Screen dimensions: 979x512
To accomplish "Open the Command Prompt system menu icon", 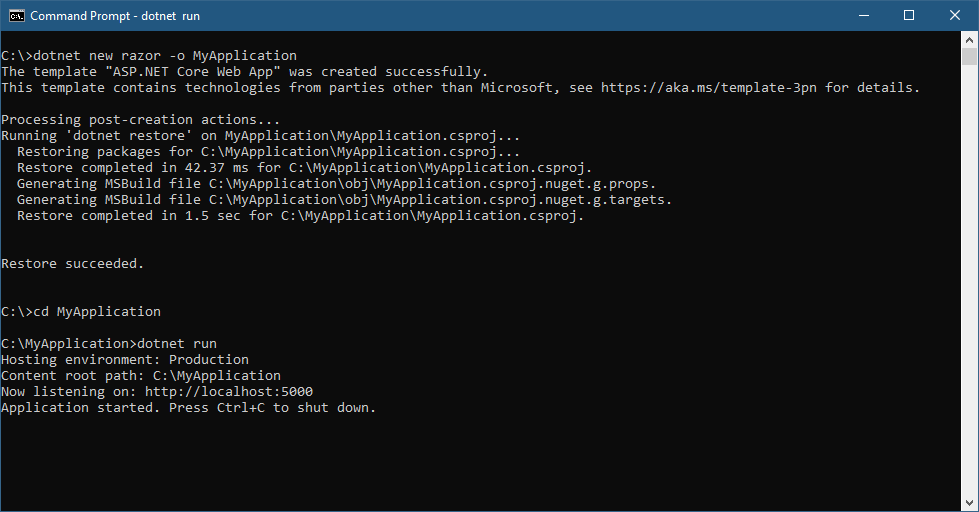I will pyautogui.click(x=15, y=16).
